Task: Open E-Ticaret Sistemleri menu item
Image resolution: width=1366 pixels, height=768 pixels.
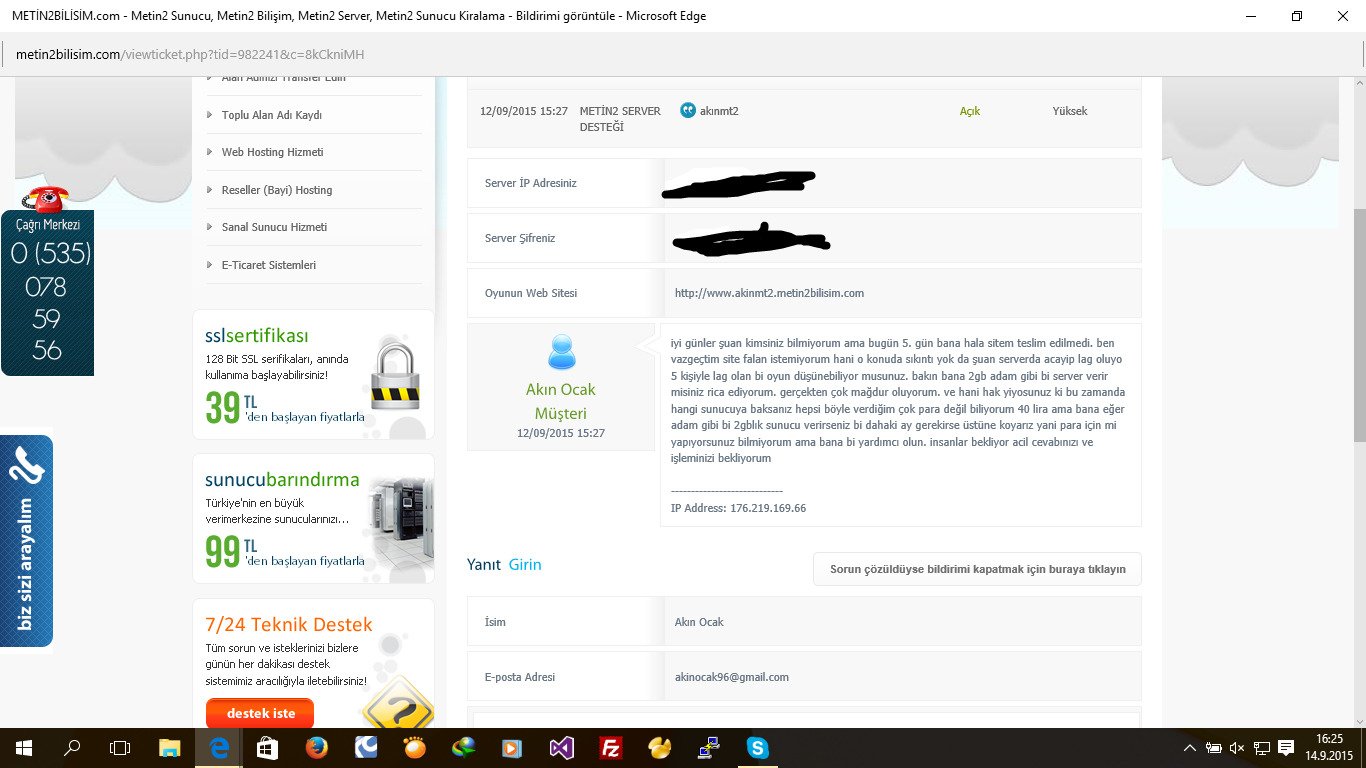Action: pyautogui.click(x=268, y=265)
